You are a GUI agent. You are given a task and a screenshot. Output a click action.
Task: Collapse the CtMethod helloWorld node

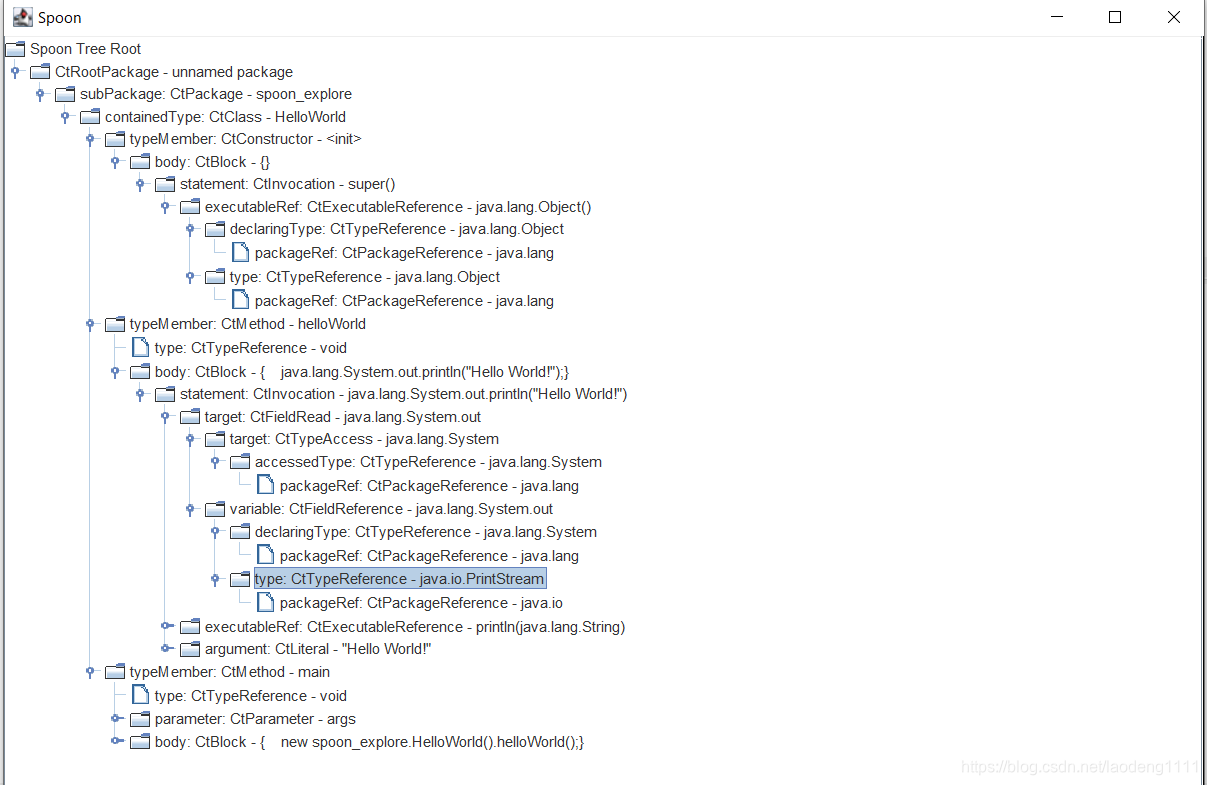tap(90, 324)
